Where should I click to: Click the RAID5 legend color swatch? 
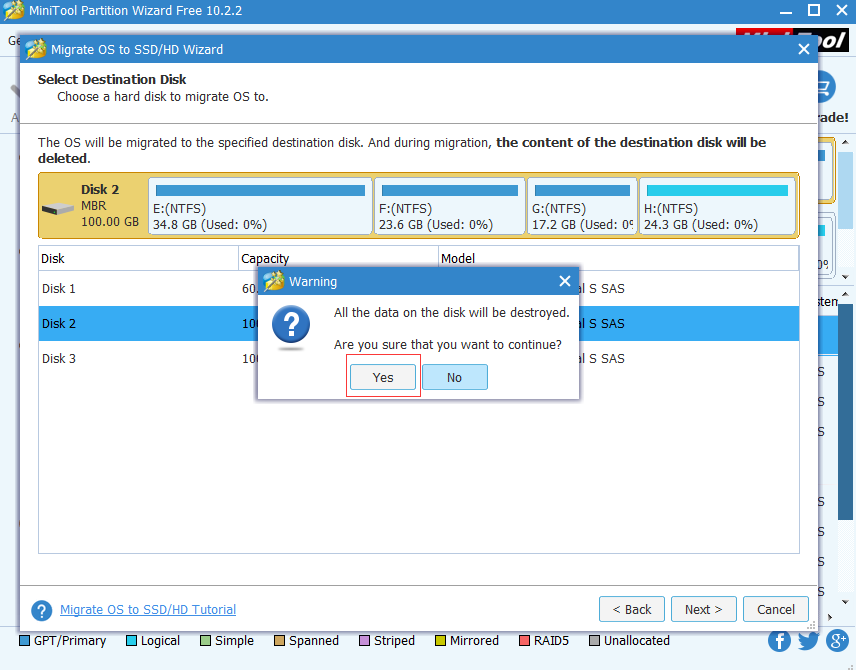(524, 641)
